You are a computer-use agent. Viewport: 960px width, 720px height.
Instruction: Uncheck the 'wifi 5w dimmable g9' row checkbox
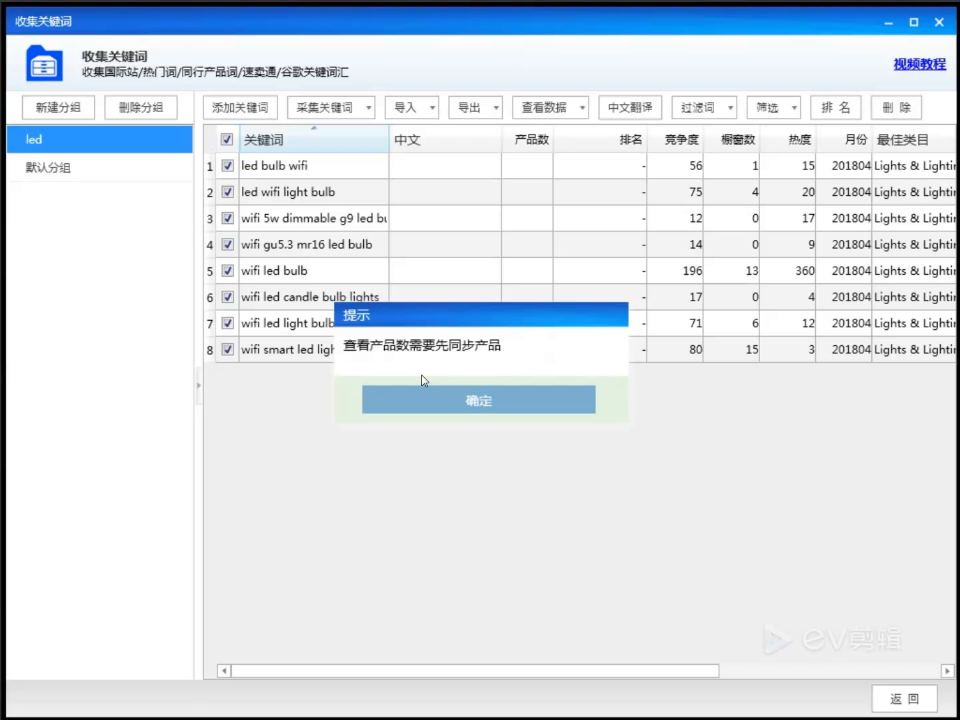tap(227, 219)
